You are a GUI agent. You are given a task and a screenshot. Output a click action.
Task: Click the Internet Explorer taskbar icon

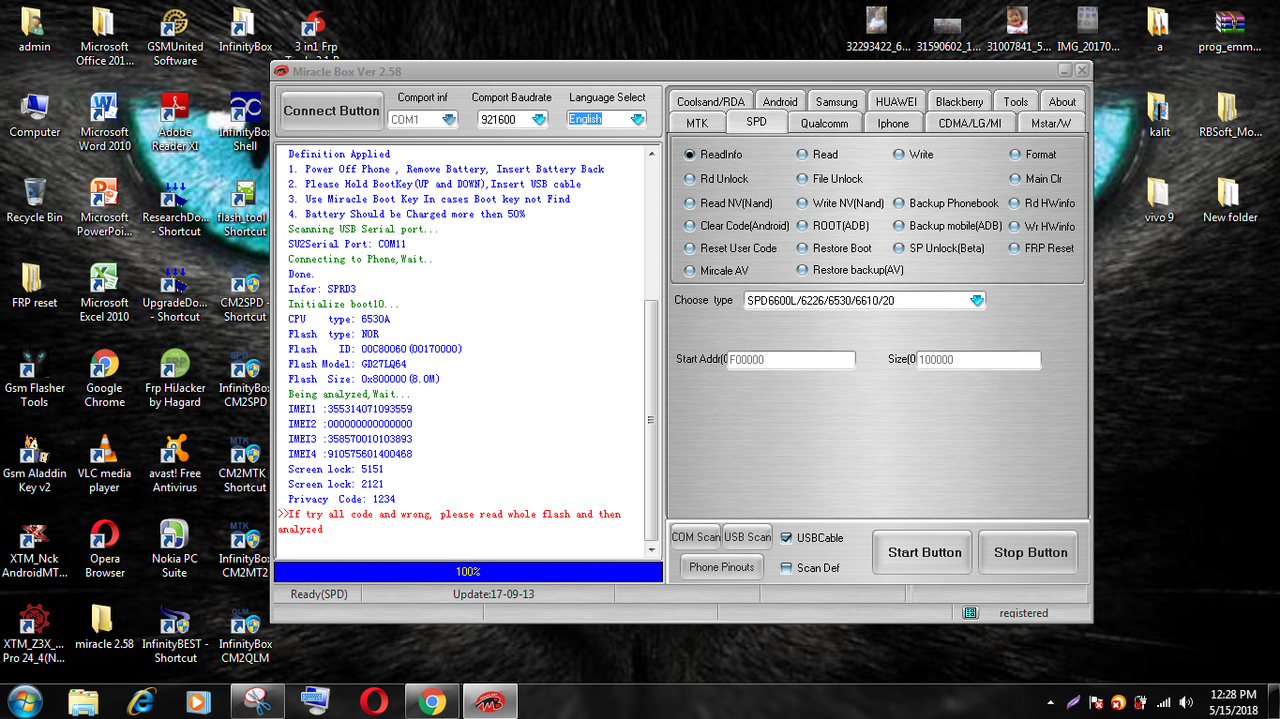pyautogui.click(x=141, y=701)
